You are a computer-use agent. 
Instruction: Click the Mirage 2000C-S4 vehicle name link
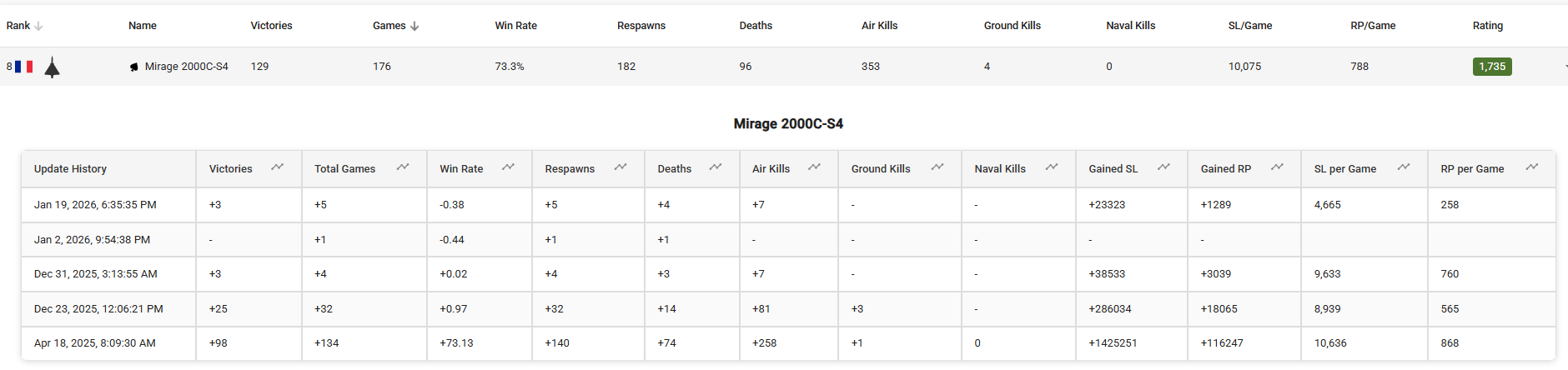click(186, 67)
